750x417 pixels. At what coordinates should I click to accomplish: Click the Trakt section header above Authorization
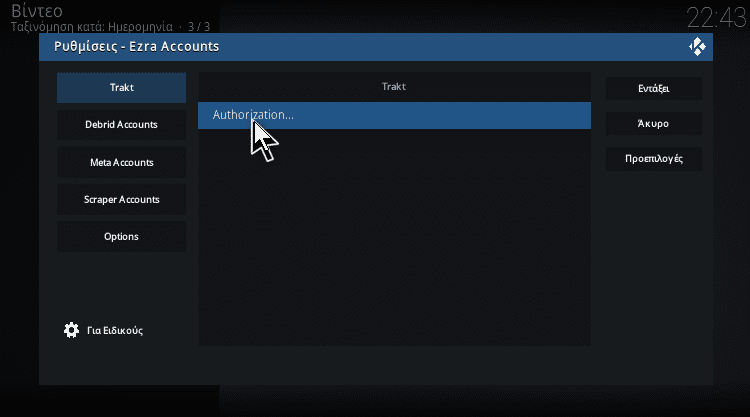[394, 87]
